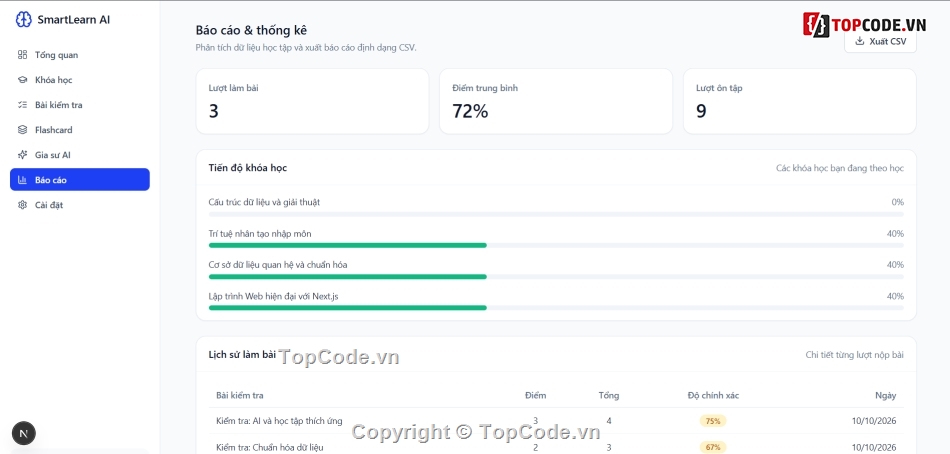Click the Flashcard layers icon
Screen dimensions: 950x454
click(22, 130)
